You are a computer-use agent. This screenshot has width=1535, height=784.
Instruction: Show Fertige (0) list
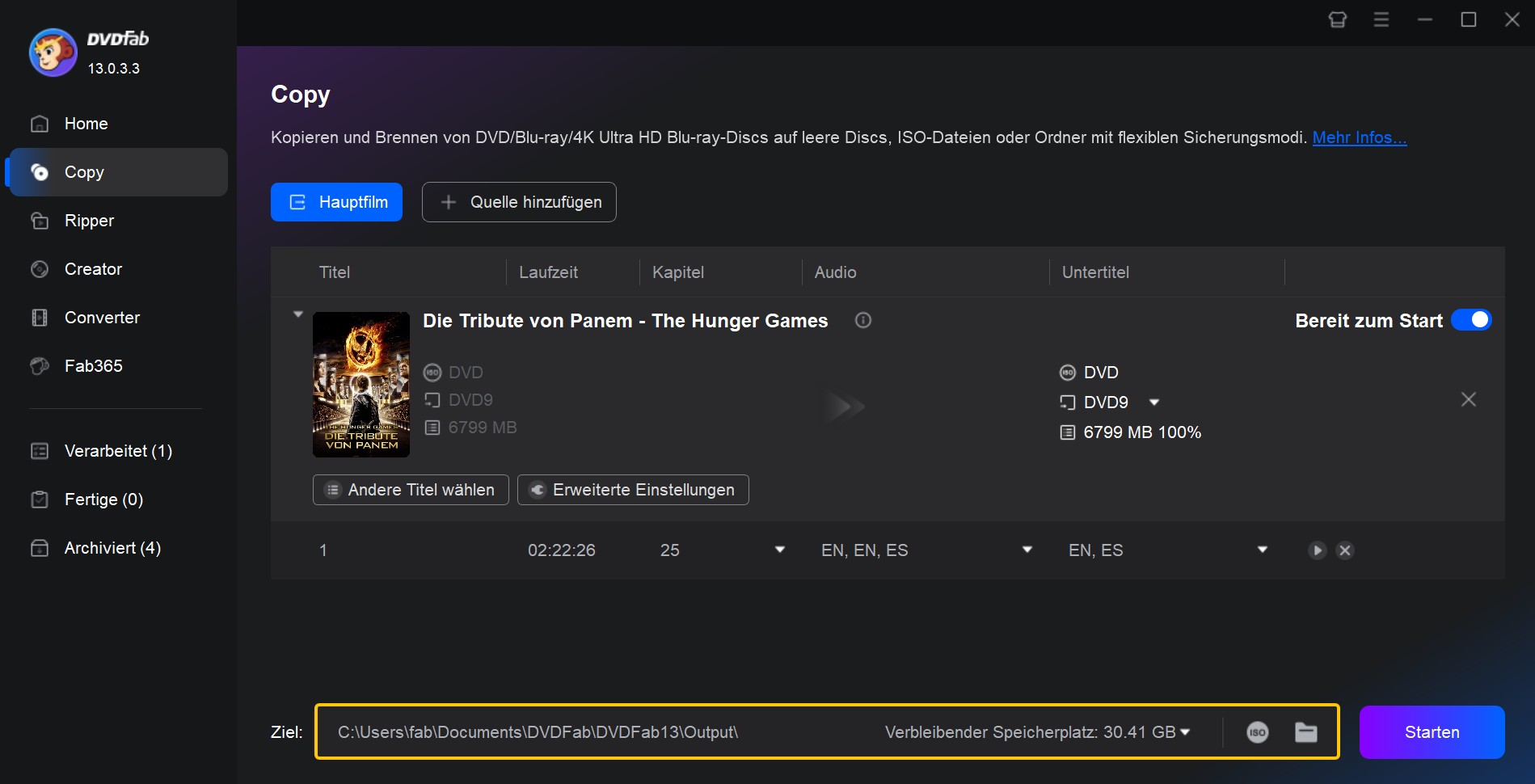pos(117,499)
